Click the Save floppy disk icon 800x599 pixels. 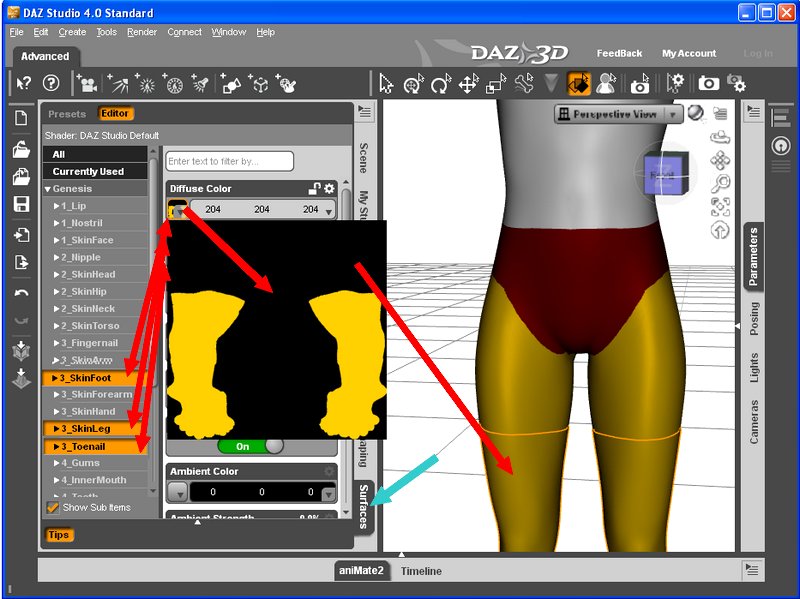coord(21,204)
